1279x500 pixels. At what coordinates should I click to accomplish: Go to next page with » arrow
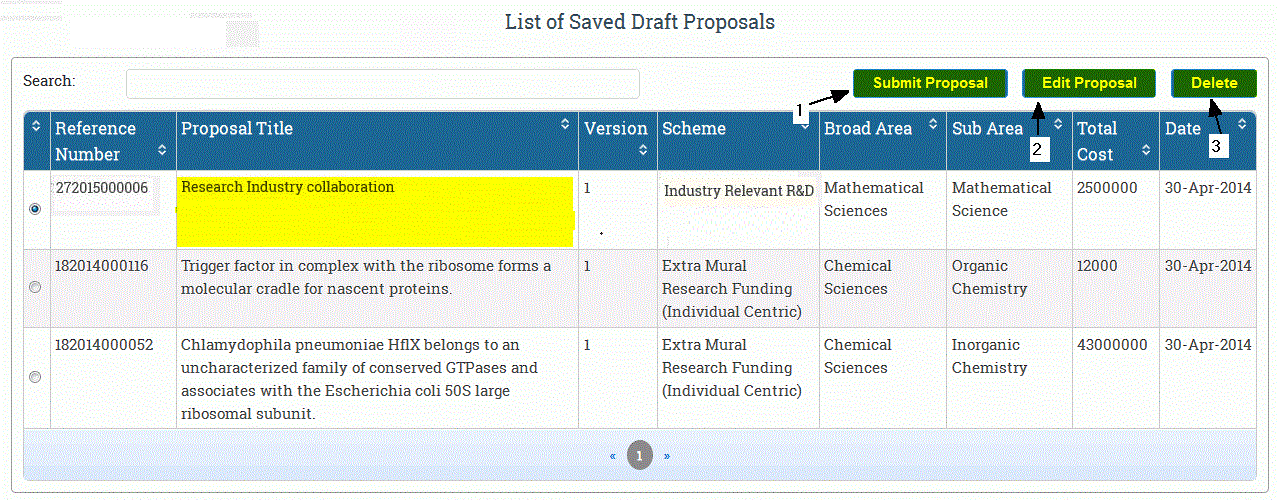(667, 456)
